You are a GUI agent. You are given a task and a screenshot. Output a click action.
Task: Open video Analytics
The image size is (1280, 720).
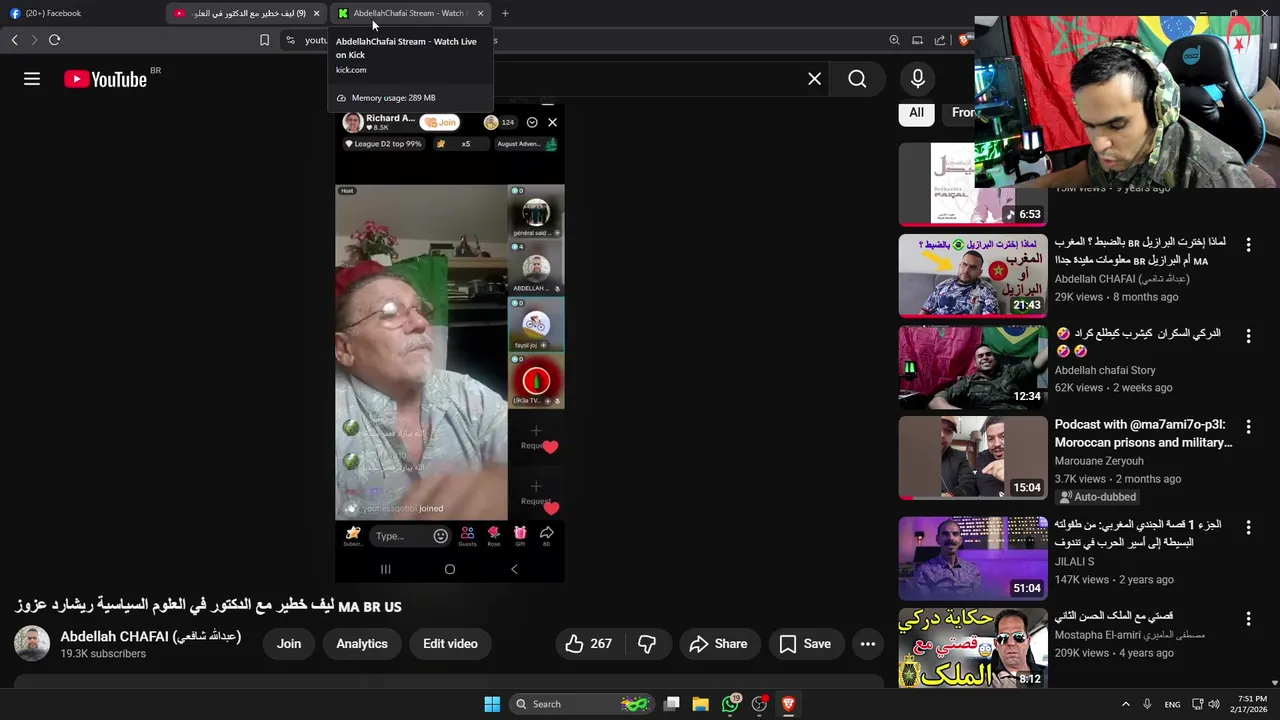362,644
